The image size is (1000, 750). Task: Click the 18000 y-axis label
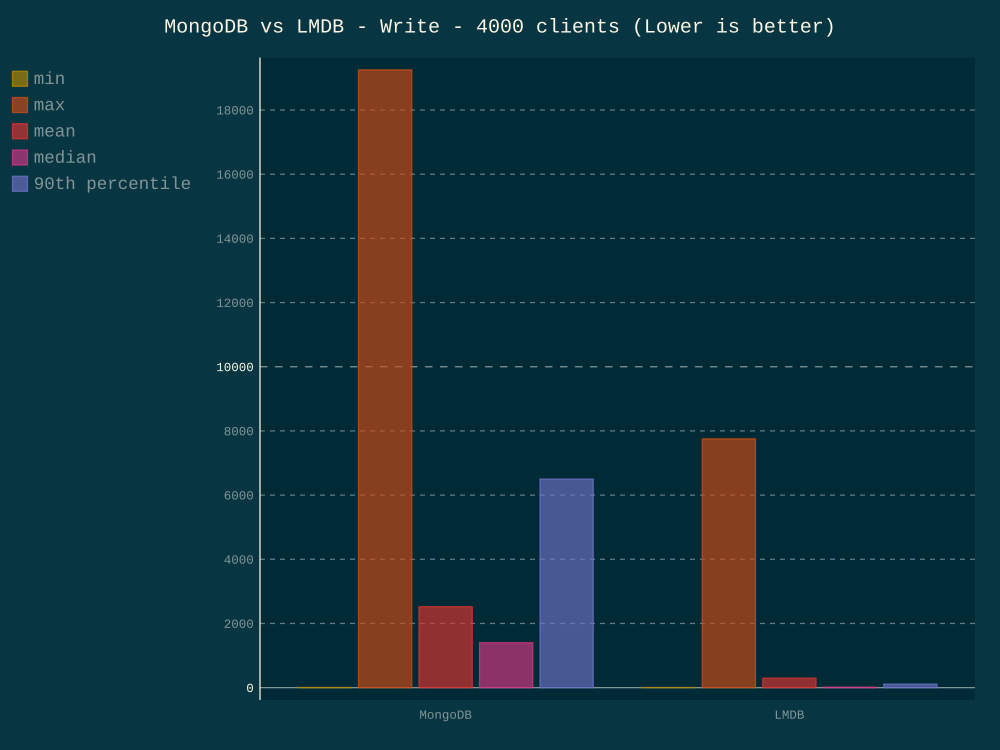(x=235, y=110)
